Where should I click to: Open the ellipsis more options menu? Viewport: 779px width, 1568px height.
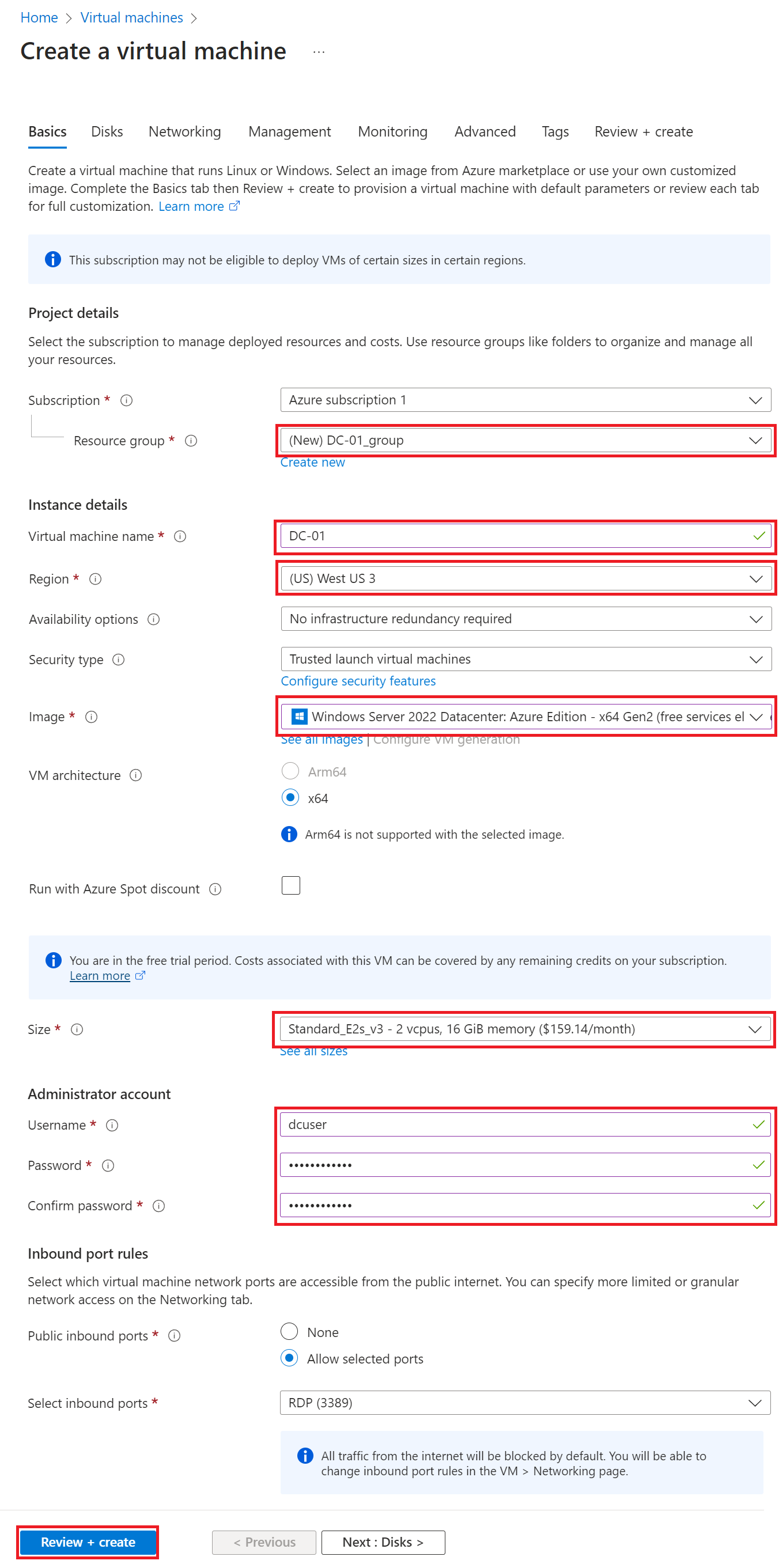319,52
